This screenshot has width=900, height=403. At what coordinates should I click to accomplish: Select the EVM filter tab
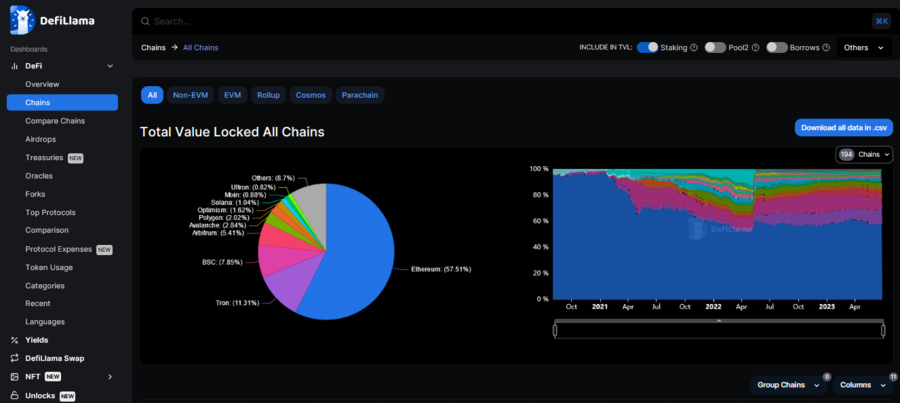[232, 95]
